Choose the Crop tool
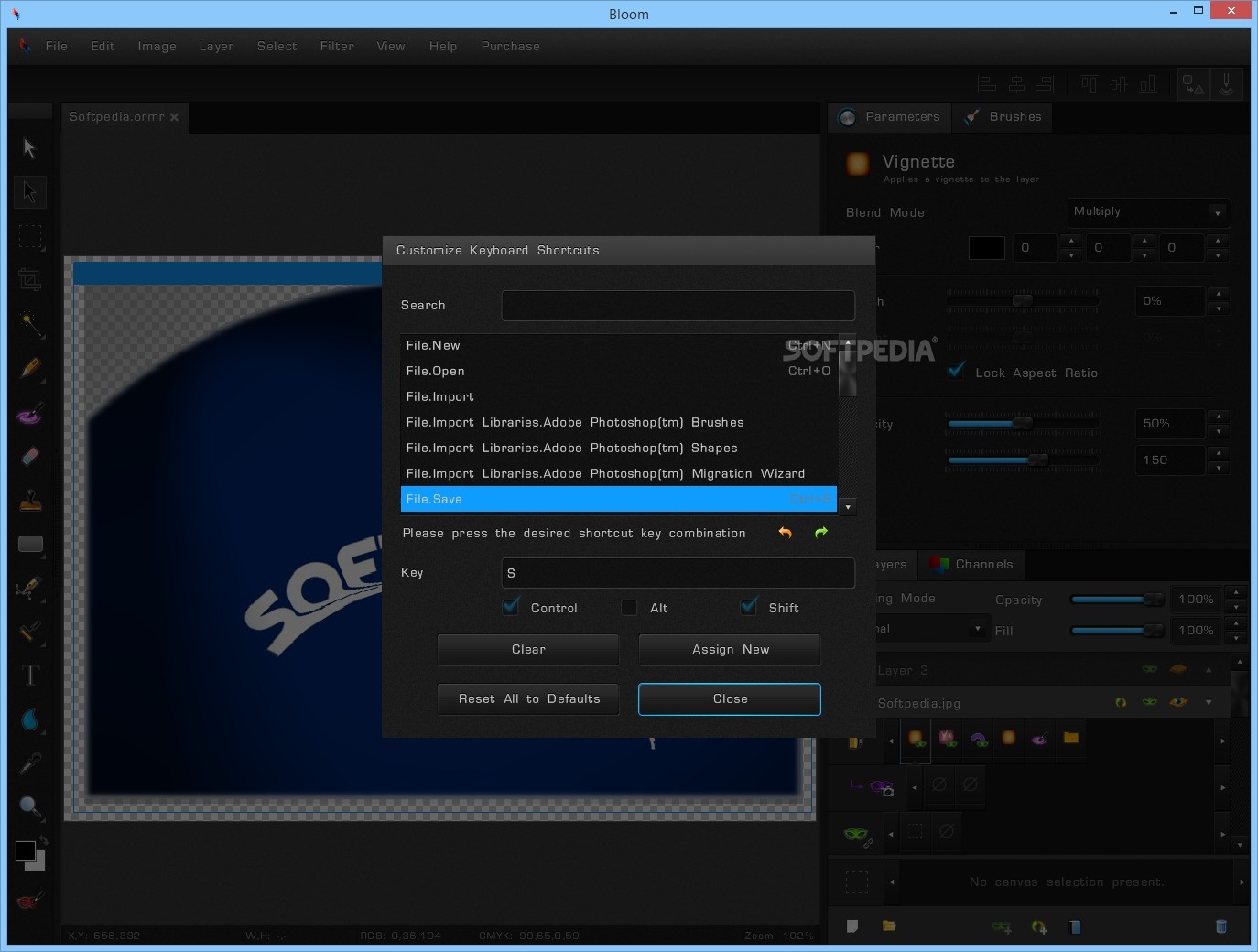The width and height of the screenshot is (1258, 952). pyautogui.click(x=30, y=280)
